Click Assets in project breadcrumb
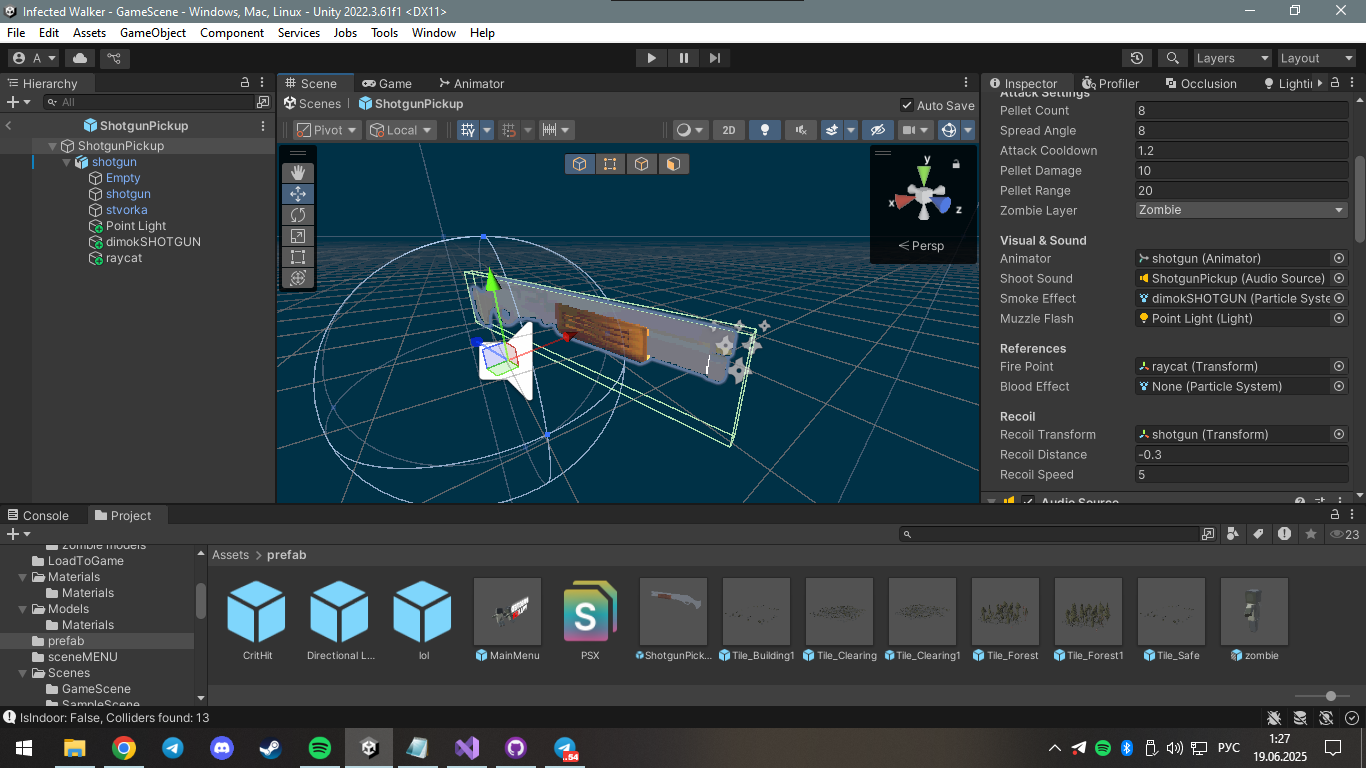This screenshot has width=1366, height=768. (230, 555)
